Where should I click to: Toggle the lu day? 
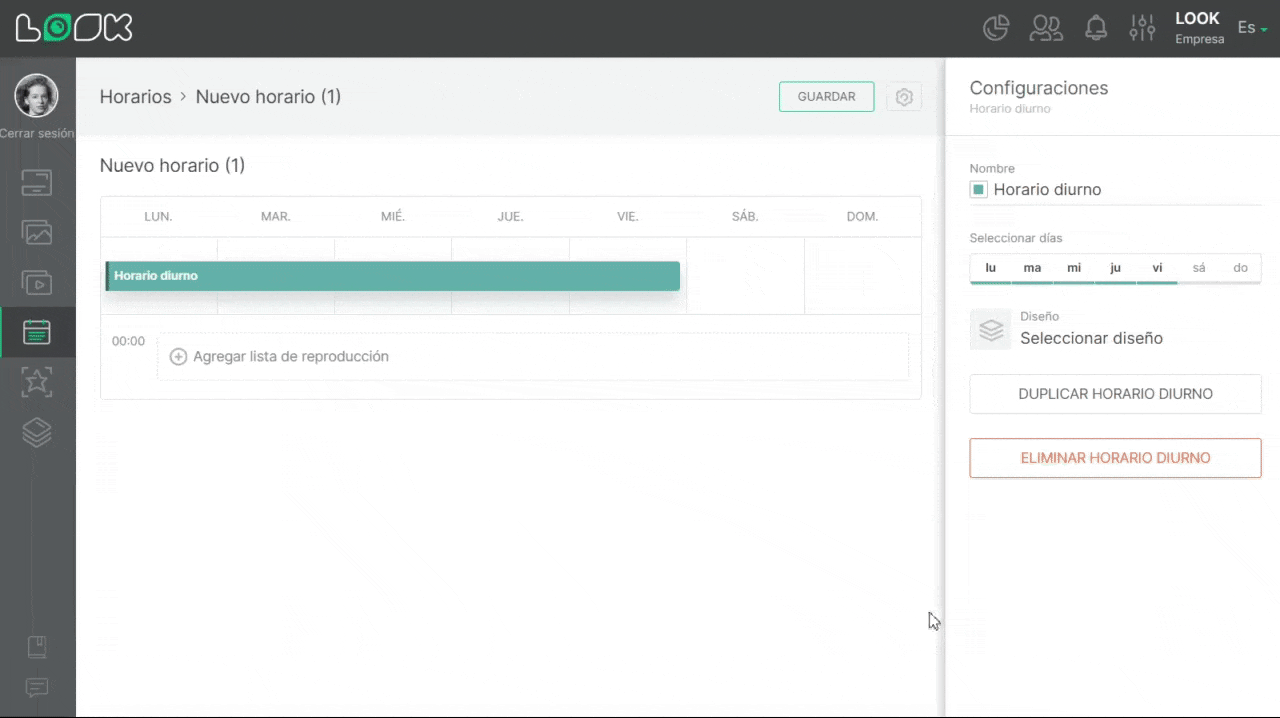point(991,268)
